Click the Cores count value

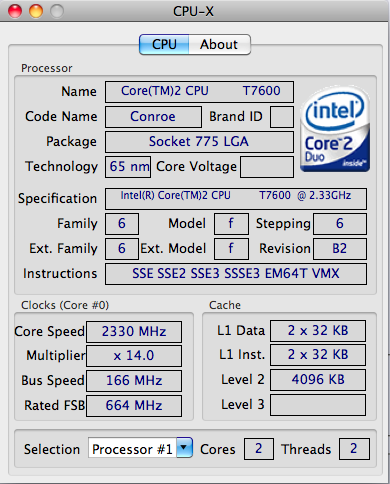(x=259, y=449)
